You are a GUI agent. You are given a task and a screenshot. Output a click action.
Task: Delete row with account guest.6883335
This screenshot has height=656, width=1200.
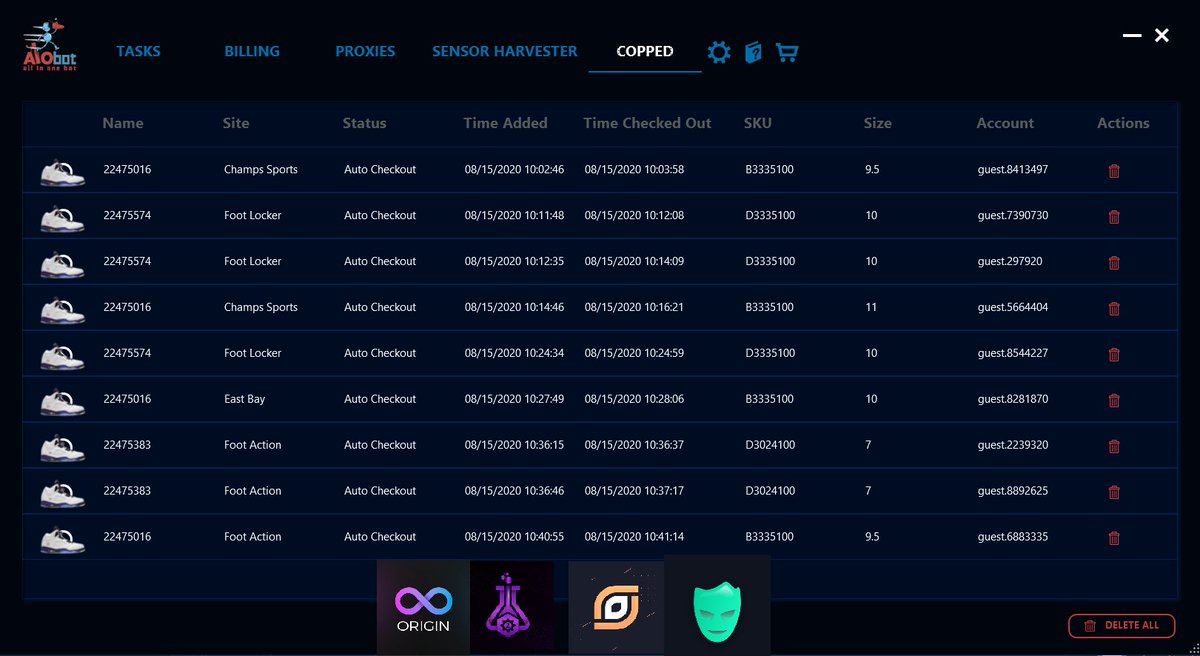(x=1114, y=539)
